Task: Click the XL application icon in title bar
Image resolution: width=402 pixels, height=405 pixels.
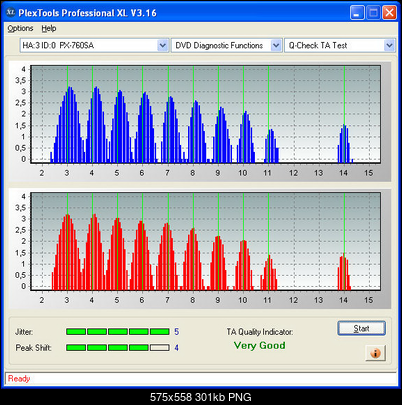Action: 11,12
